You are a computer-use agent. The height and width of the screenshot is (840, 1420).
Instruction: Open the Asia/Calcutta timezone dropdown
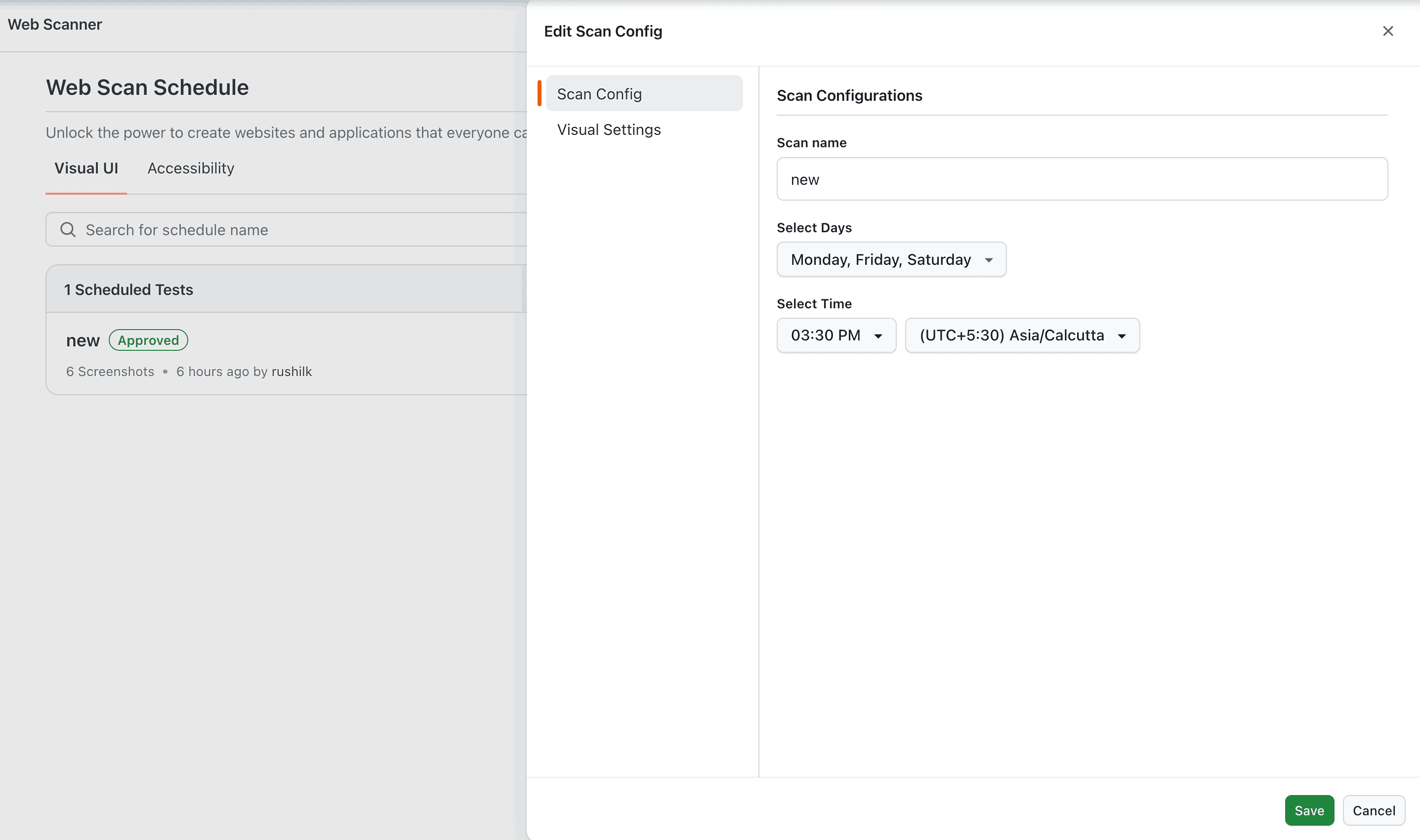click(x=1022, y=335)
